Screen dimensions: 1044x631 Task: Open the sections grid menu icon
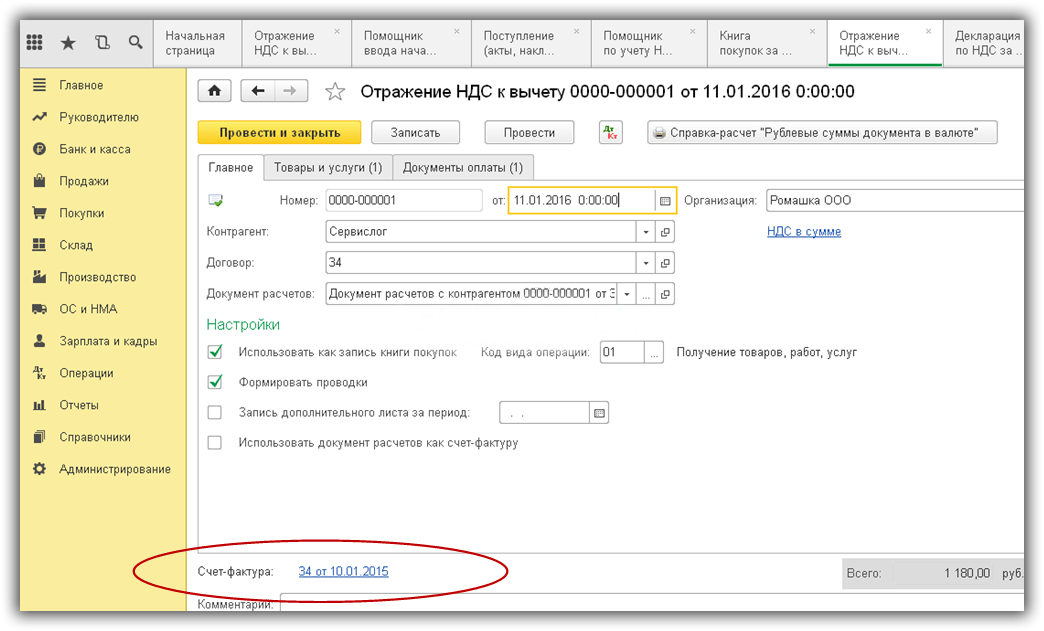35,43
